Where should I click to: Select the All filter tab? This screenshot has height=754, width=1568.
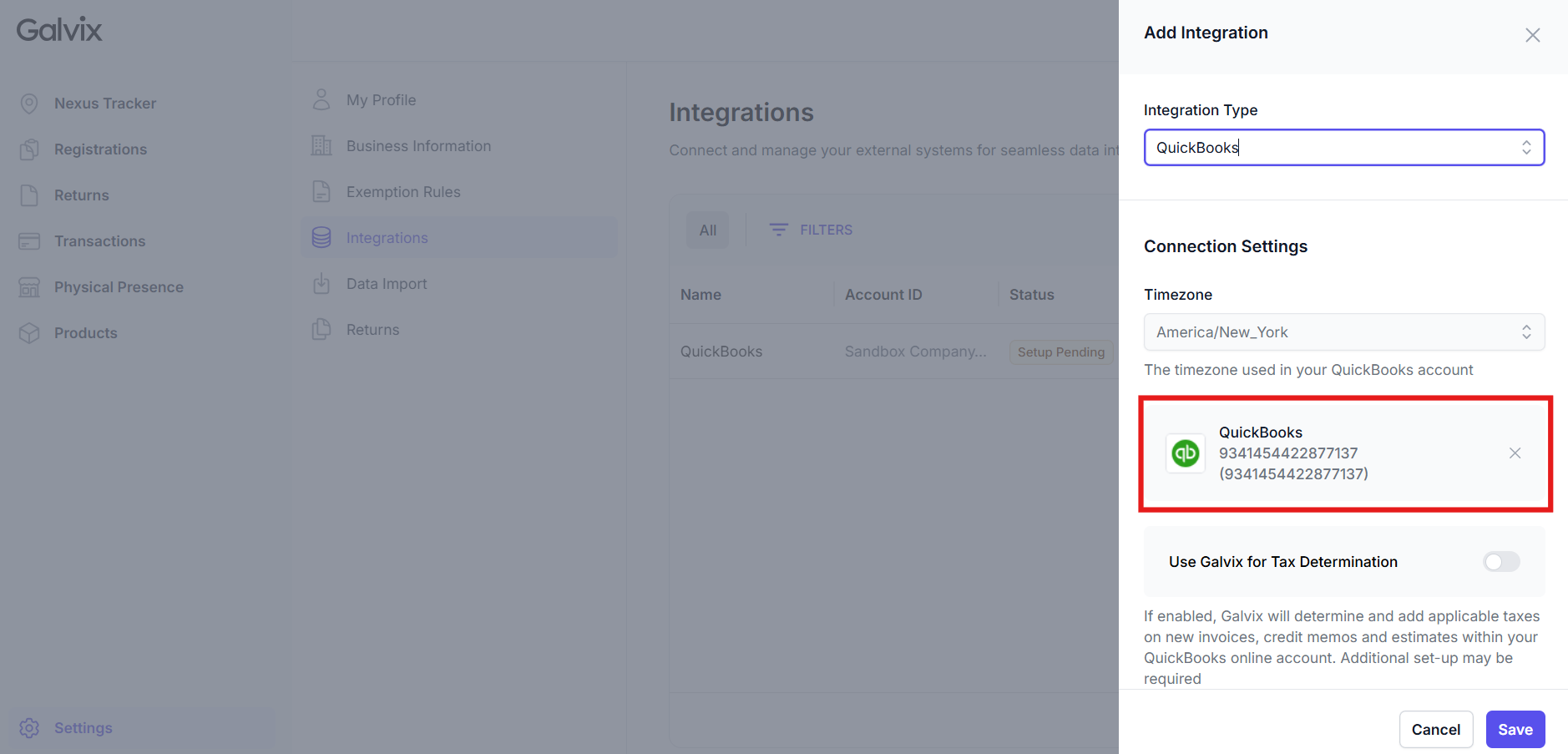pyautogui.click(x=708, y=230)
